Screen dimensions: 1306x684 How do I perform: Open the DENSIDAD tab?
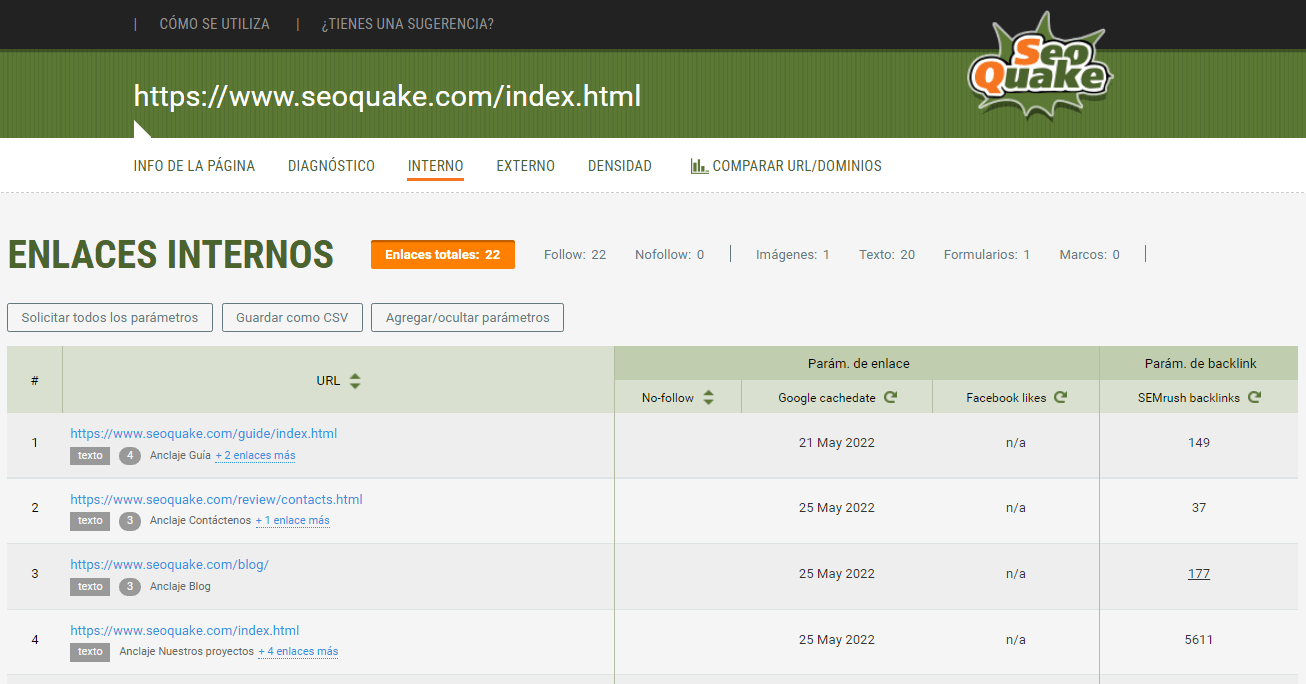[620, 165]
